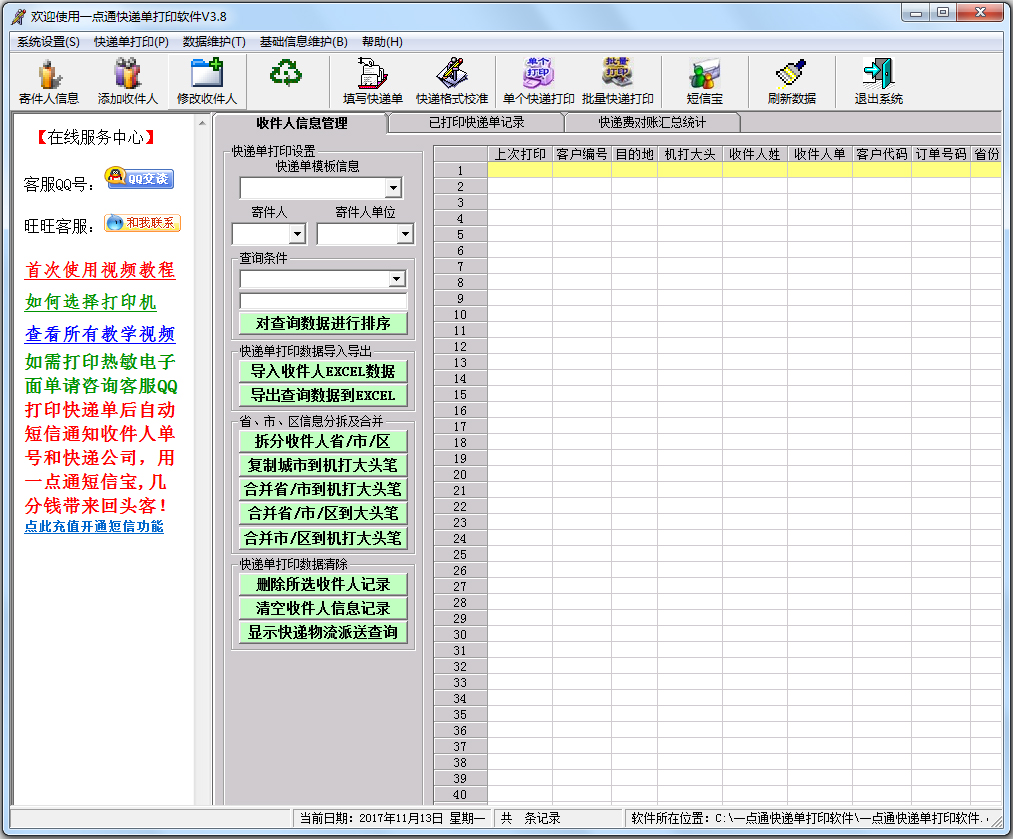This screenshot has height=839, width=1013.
Task: Switch to 收件人信息管理 tab
Action: pyautogui.click(x=301, y=123)
